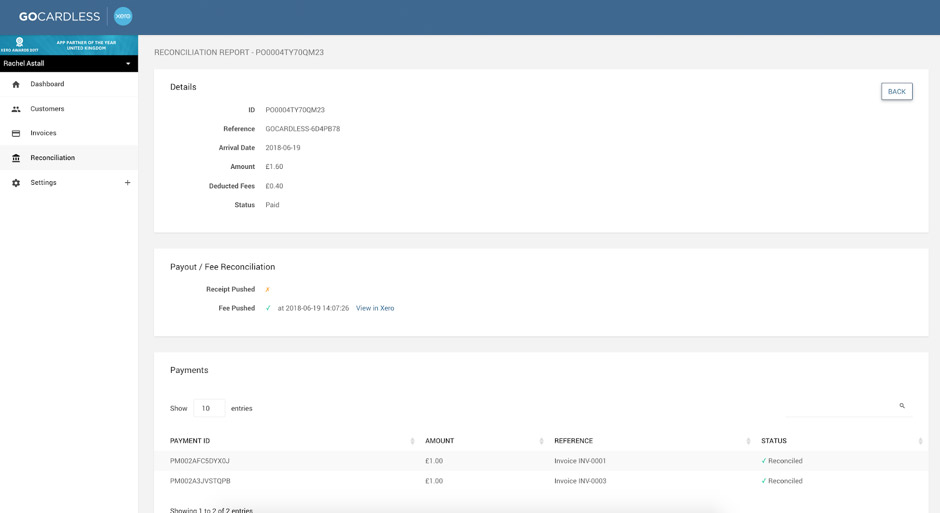This screenshot has width=940, height=513.
Task: Click the deducted fees value £0.40
Action: (274, 186)
